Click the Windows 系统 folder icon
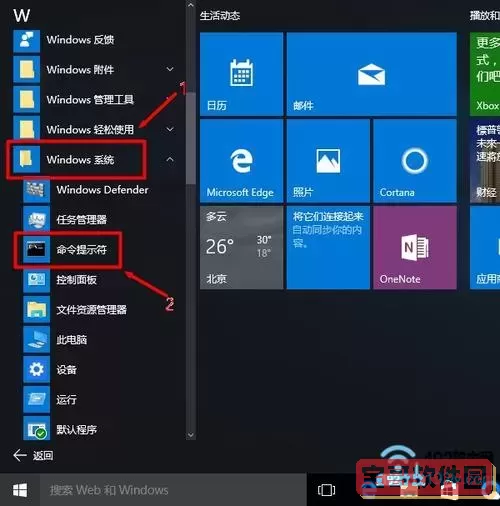Image resolution: width=500 pixels, height=506 pixels. point(26,159)
